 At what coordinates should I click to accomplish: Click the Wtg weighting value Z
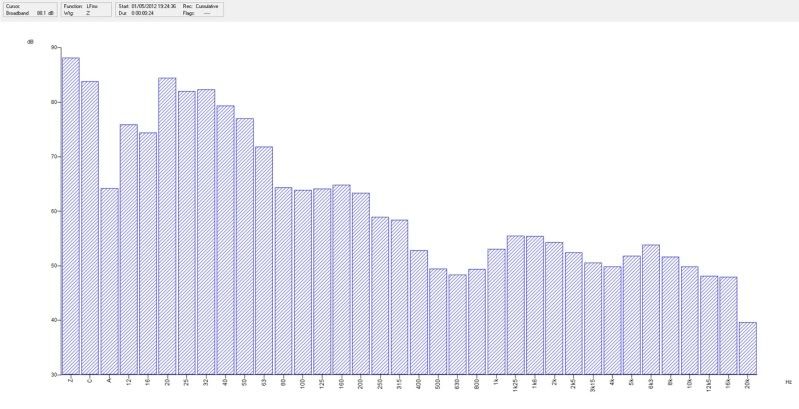click(x=88, y=13)
